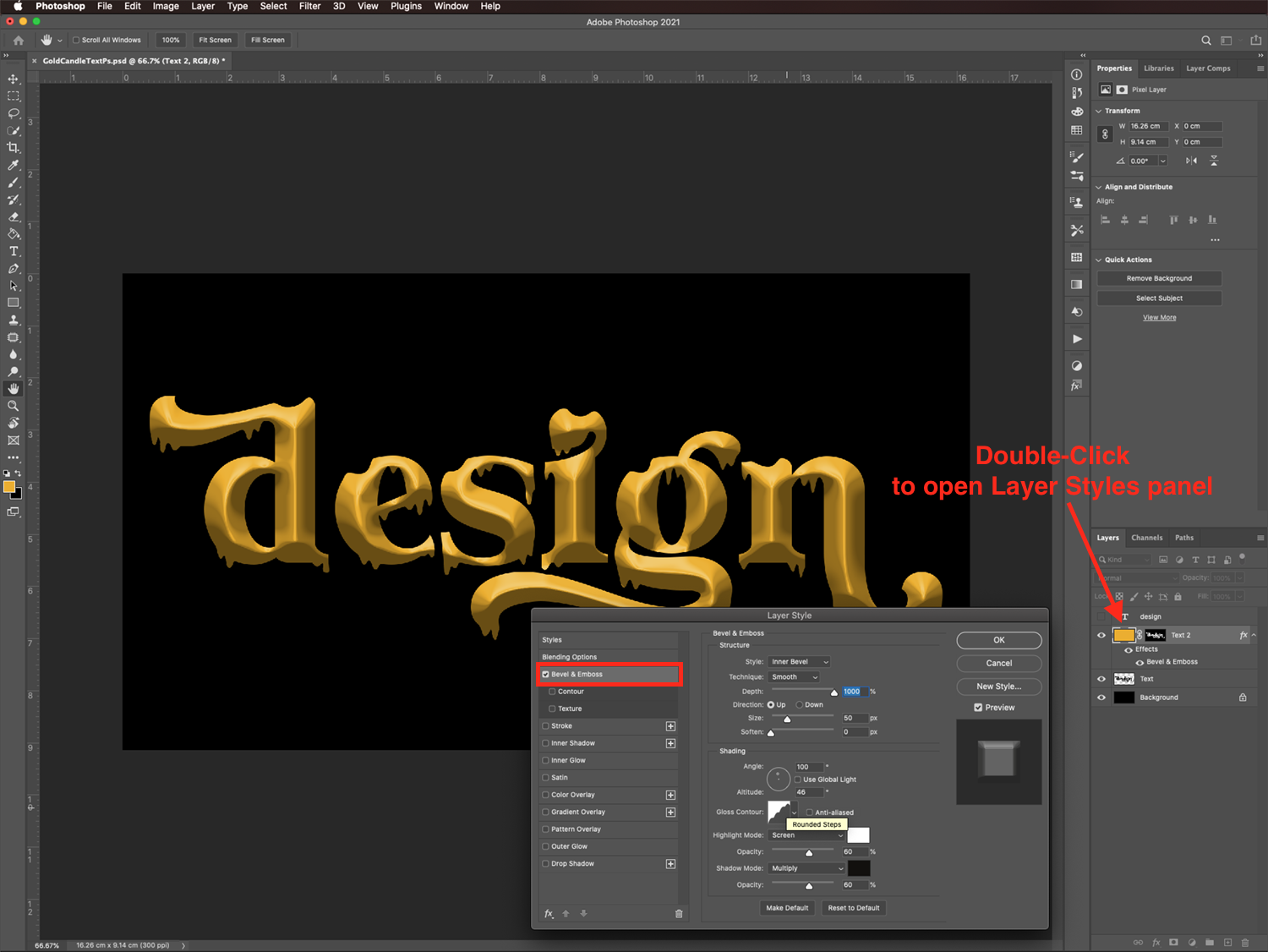The height and width of the screenshot is (952, 1268).
Task: Open the search icon in options bar
Action: [x=1206, y=40]
